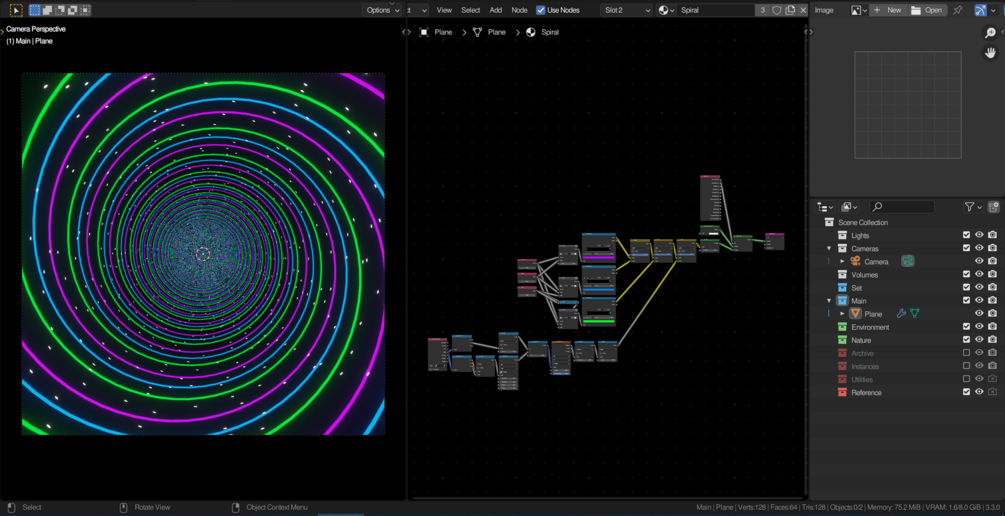Hide the Plane object with eye icon
Image resolution: width=1005 pixels, height=516 pixels.
pos(979,313)
